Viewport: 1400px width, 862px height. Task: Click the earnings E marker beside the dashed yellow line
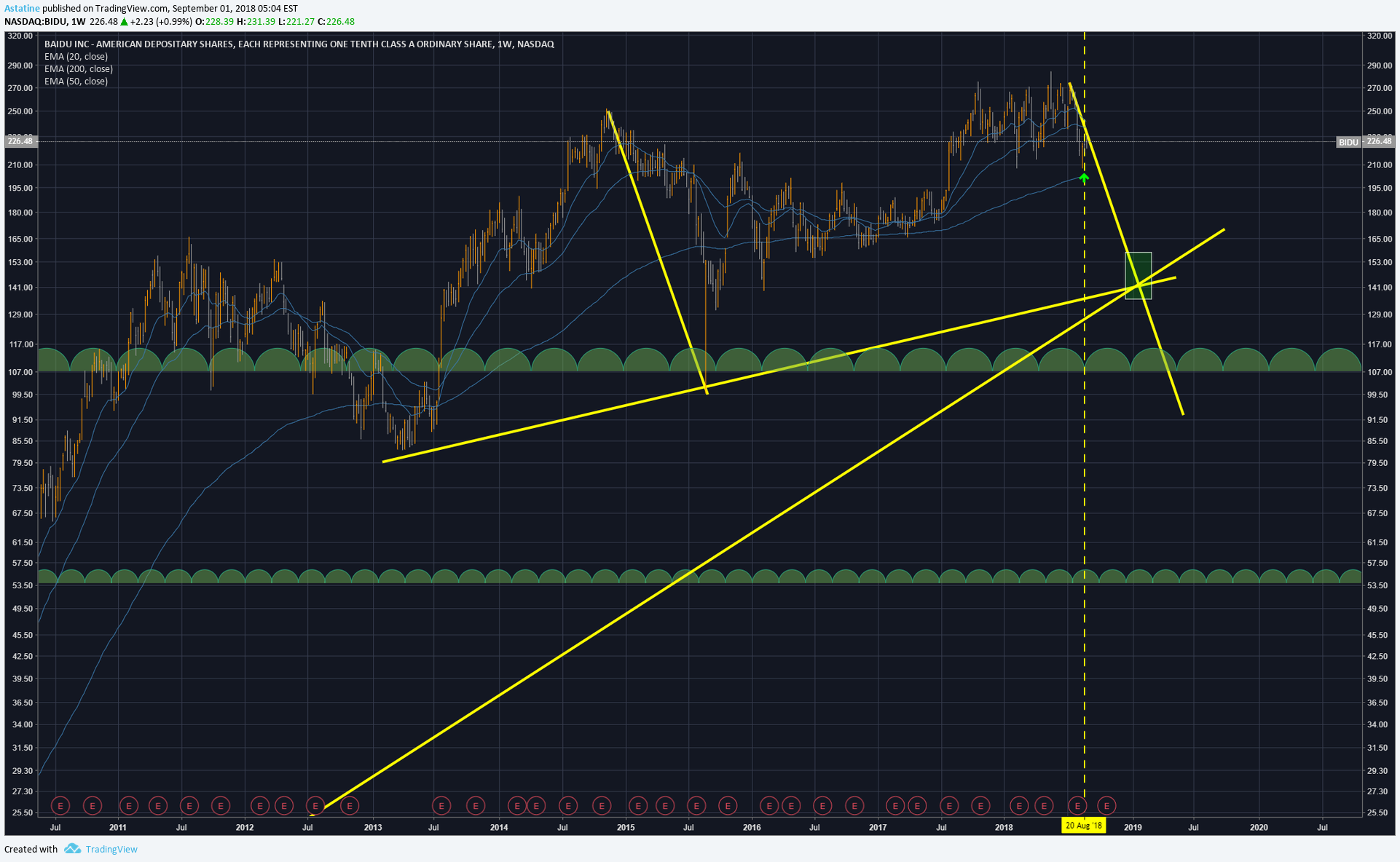[x=1077, y=805]
